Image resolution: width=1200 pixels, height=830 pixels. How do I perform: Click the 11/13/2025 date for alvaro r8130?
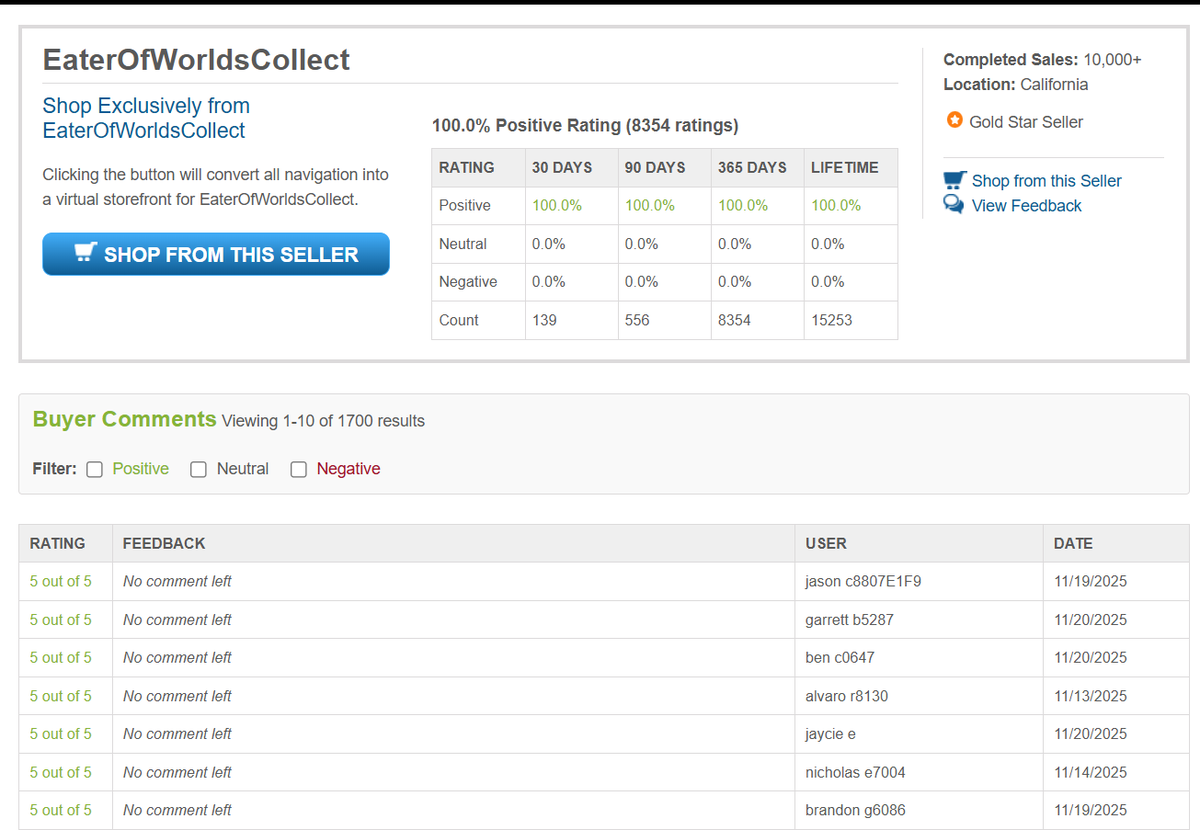click(x=1090, y=695)
